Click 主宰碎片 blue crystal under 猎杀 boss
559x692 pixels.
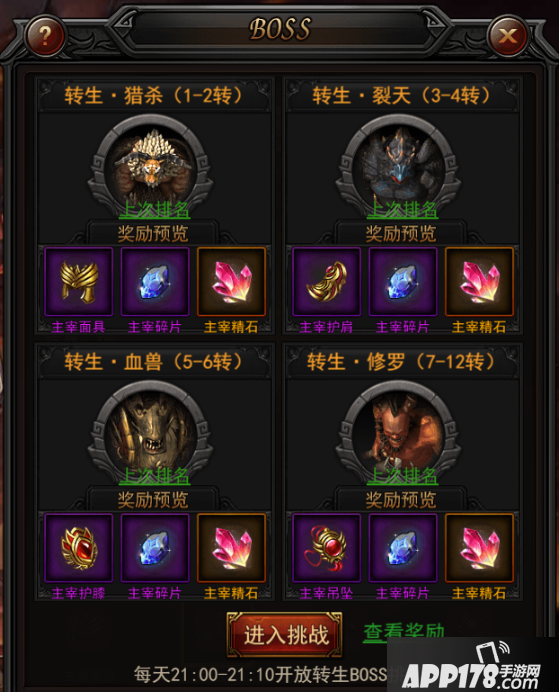click(x=155, y=282)
